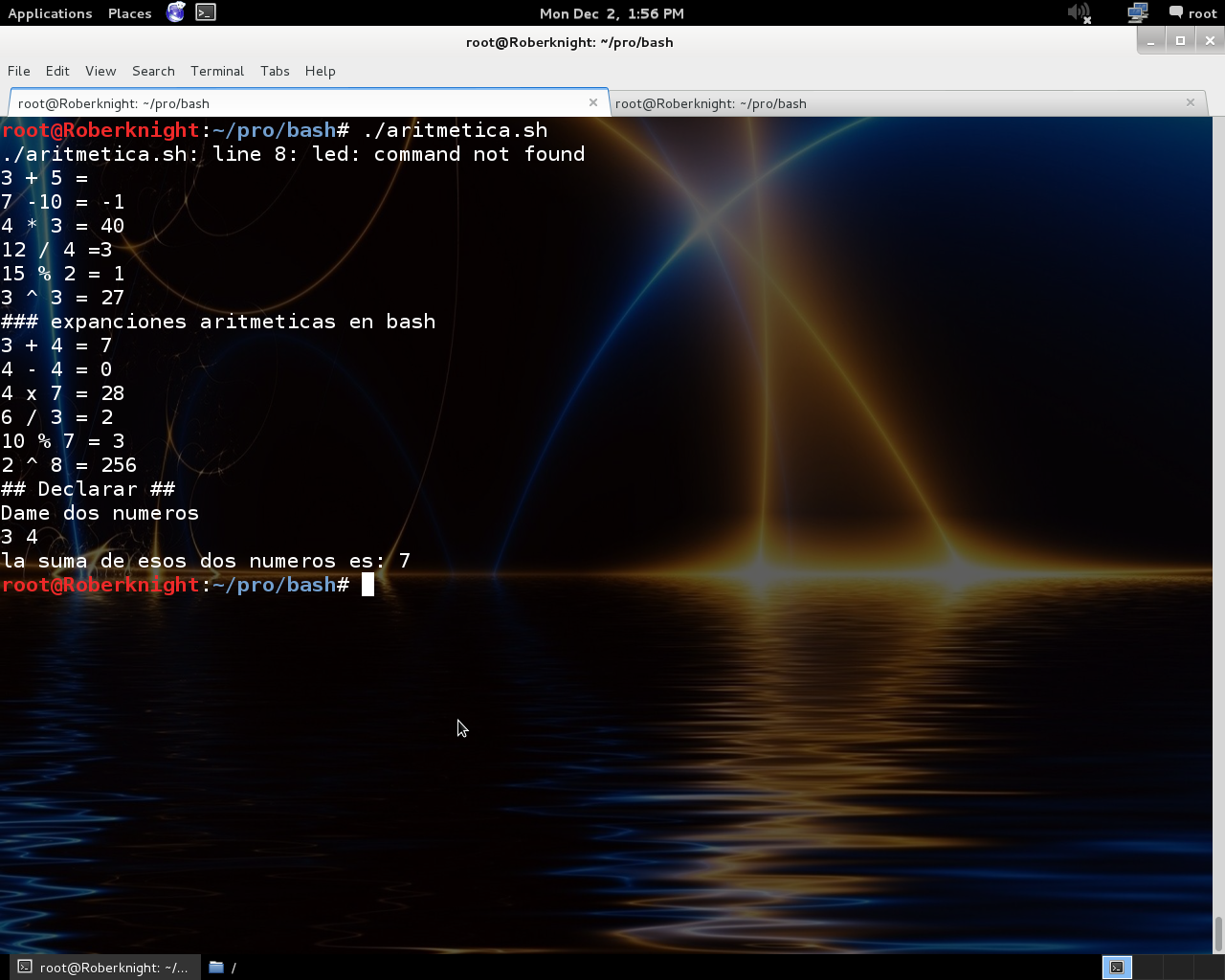Click the display icon in the system tray
The image size is (1225, 980).
pyautogui.click(x=1136, y=13)
